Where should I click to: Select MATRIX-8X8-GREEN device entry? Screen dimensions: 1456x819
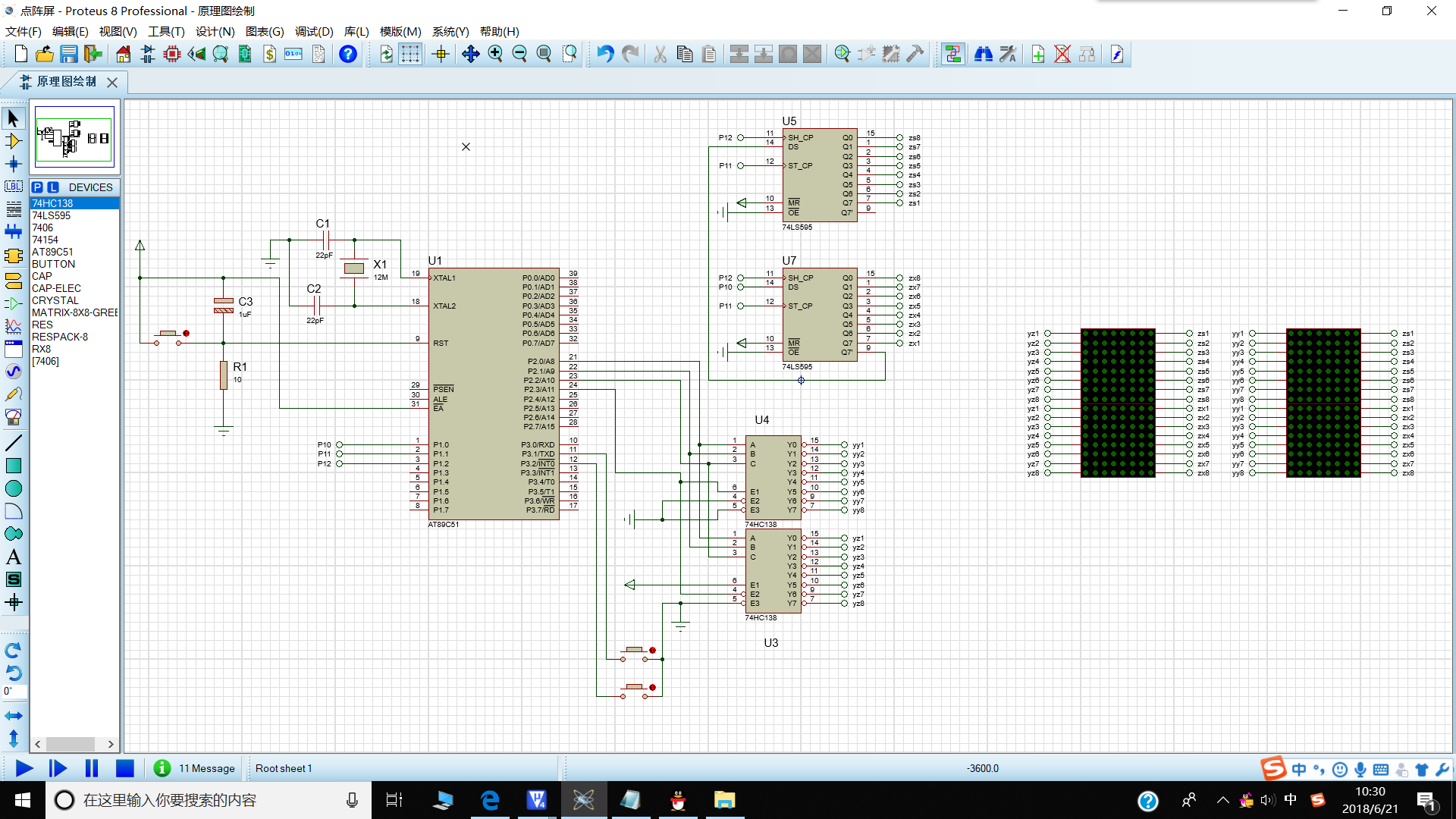coord(74,312)
